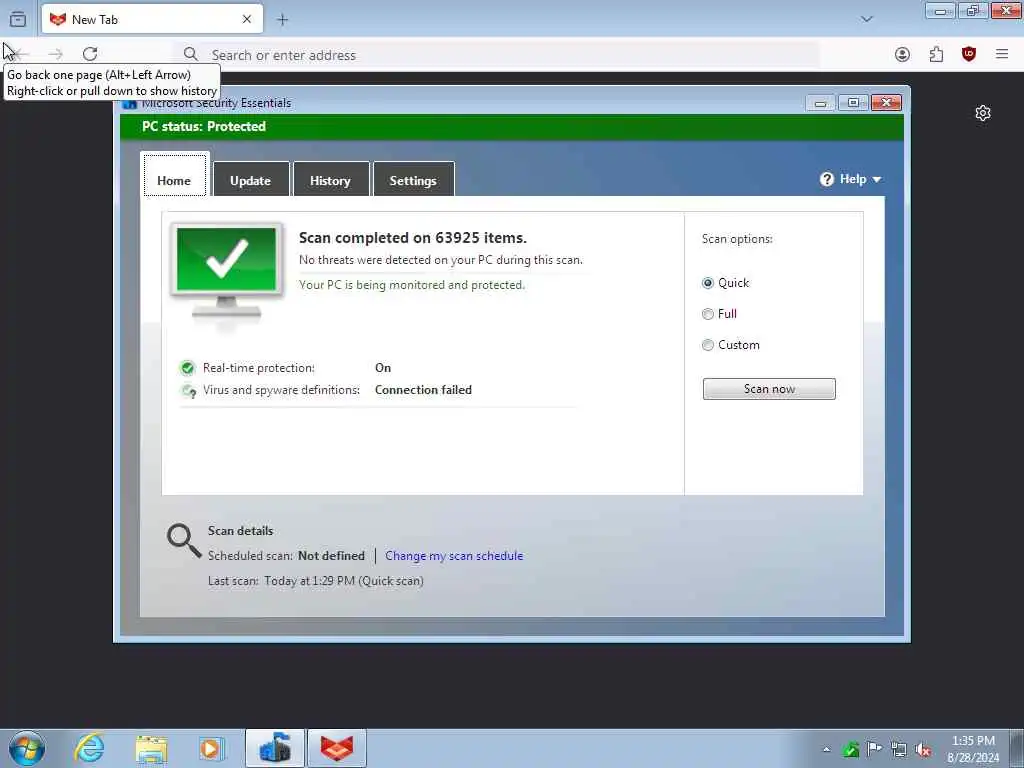
Task: Click the red fox browser taskbar button
Action: pyautogui.click(x=337, y=748)
